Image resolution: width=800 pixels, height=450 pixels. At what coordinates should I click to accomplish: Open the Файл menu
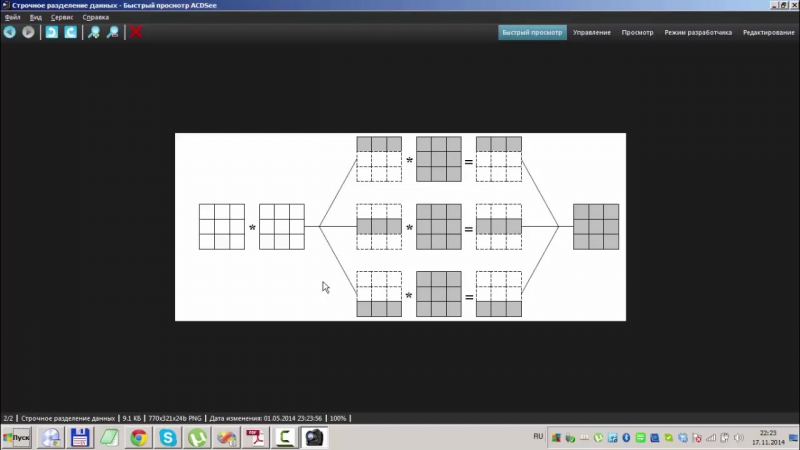pos(12,17)
